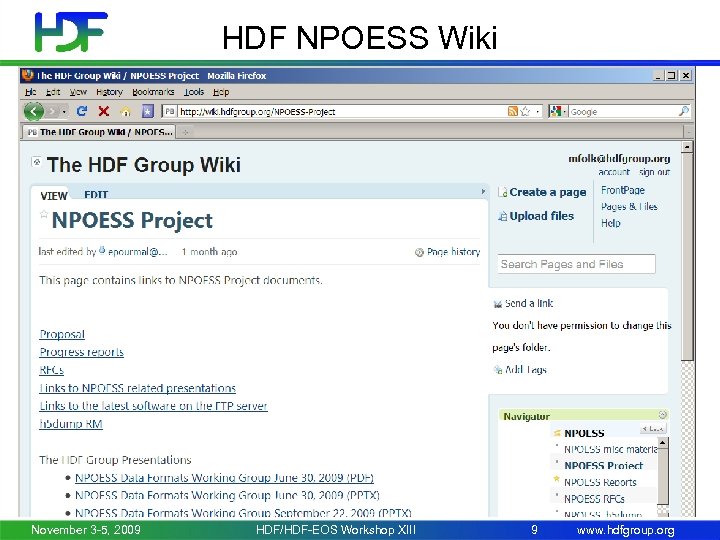Open the Proposal link
This screenshot has width=720, height=540.
click(x=62, y=334)
